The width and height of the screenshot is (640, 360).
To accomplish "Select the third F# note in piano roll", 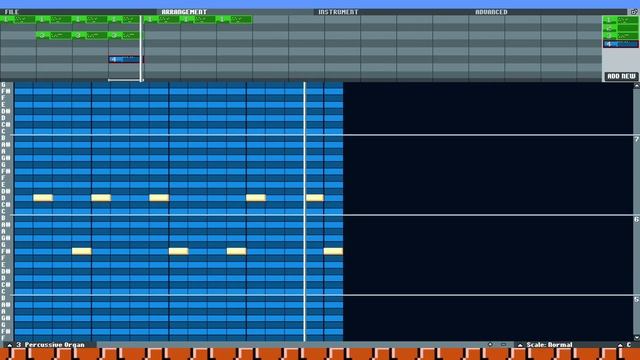I will 236,251.
